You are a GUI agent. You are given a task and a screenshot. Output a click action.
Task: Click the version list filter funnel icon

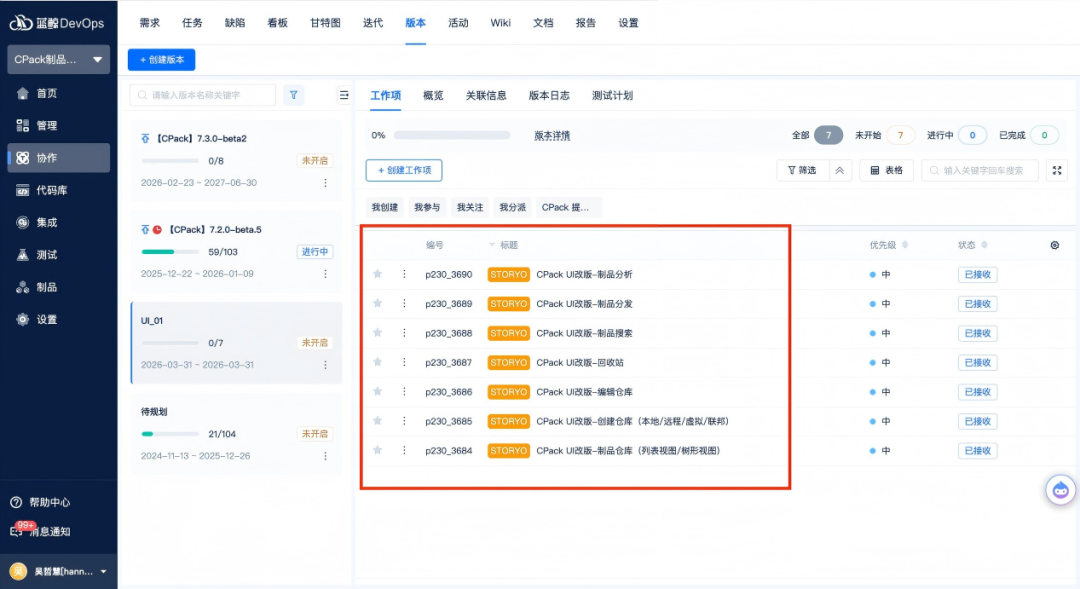pos(293,95)
